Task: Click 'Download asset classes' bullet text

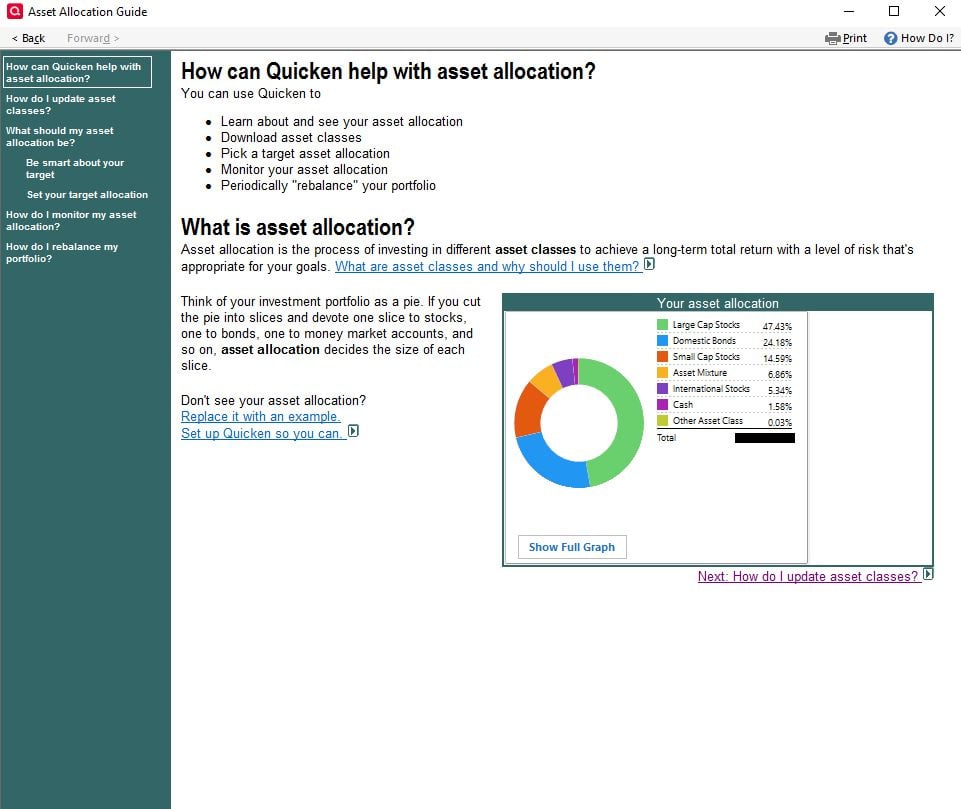Action: pyautogui.click(x=291, y=138)
